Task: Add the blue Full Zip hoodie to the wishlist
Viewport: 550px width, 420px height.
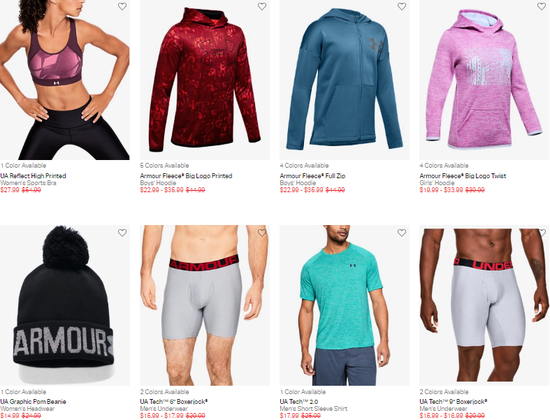Action: 402,6
